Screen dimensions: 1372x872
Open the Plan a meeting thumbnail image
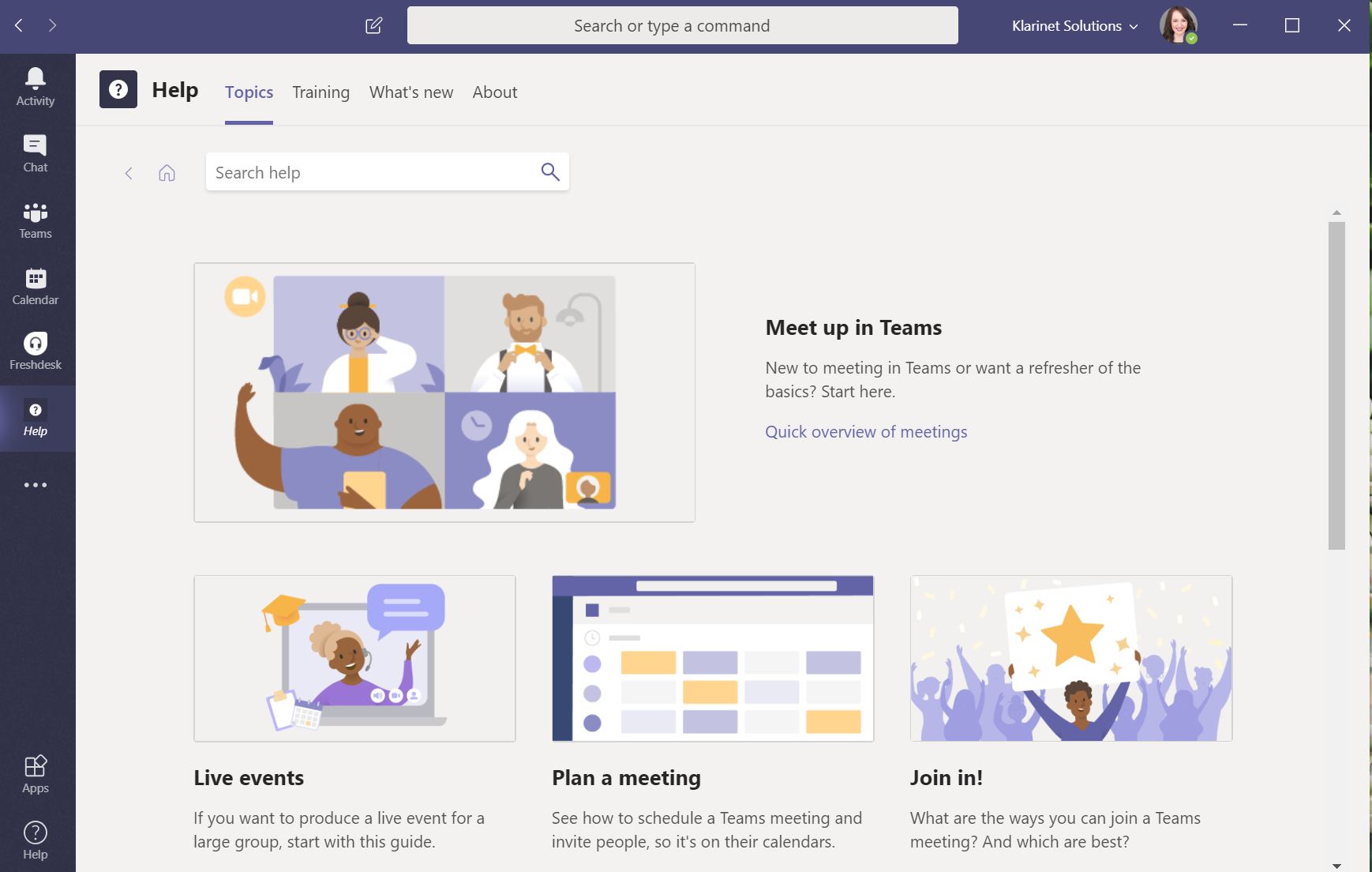coord(713,659)
